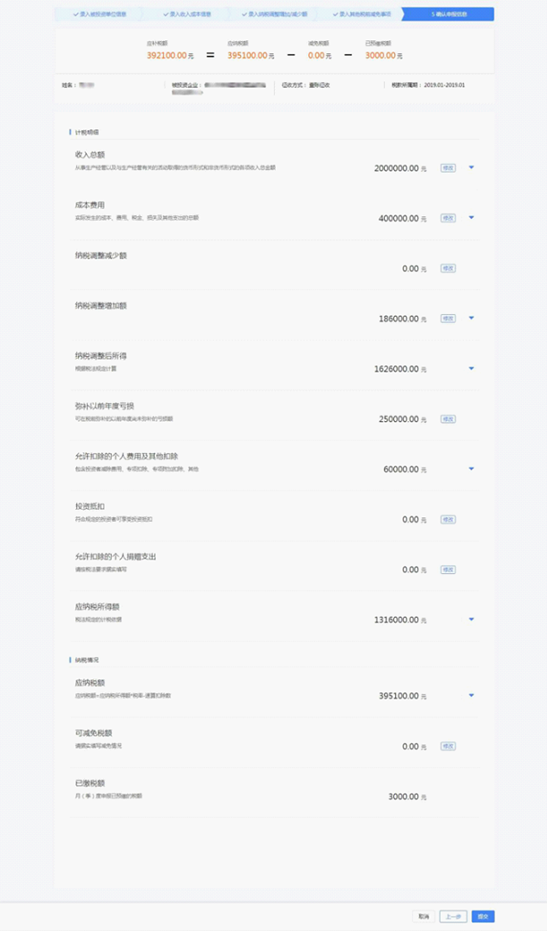The image size is (547, 931).
Task: Click 修改 for 弥补以前年度亏损
Action: pyautogui.click(x=448, y=419)
